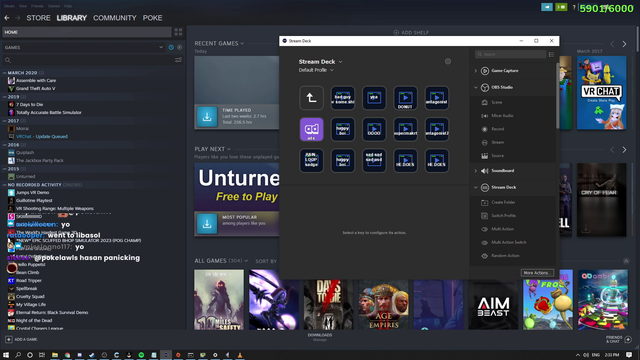The width and height of the screenshot is (640, 360).
Task: Switch Steam library to grid collections view
Action: coord(178,32)
